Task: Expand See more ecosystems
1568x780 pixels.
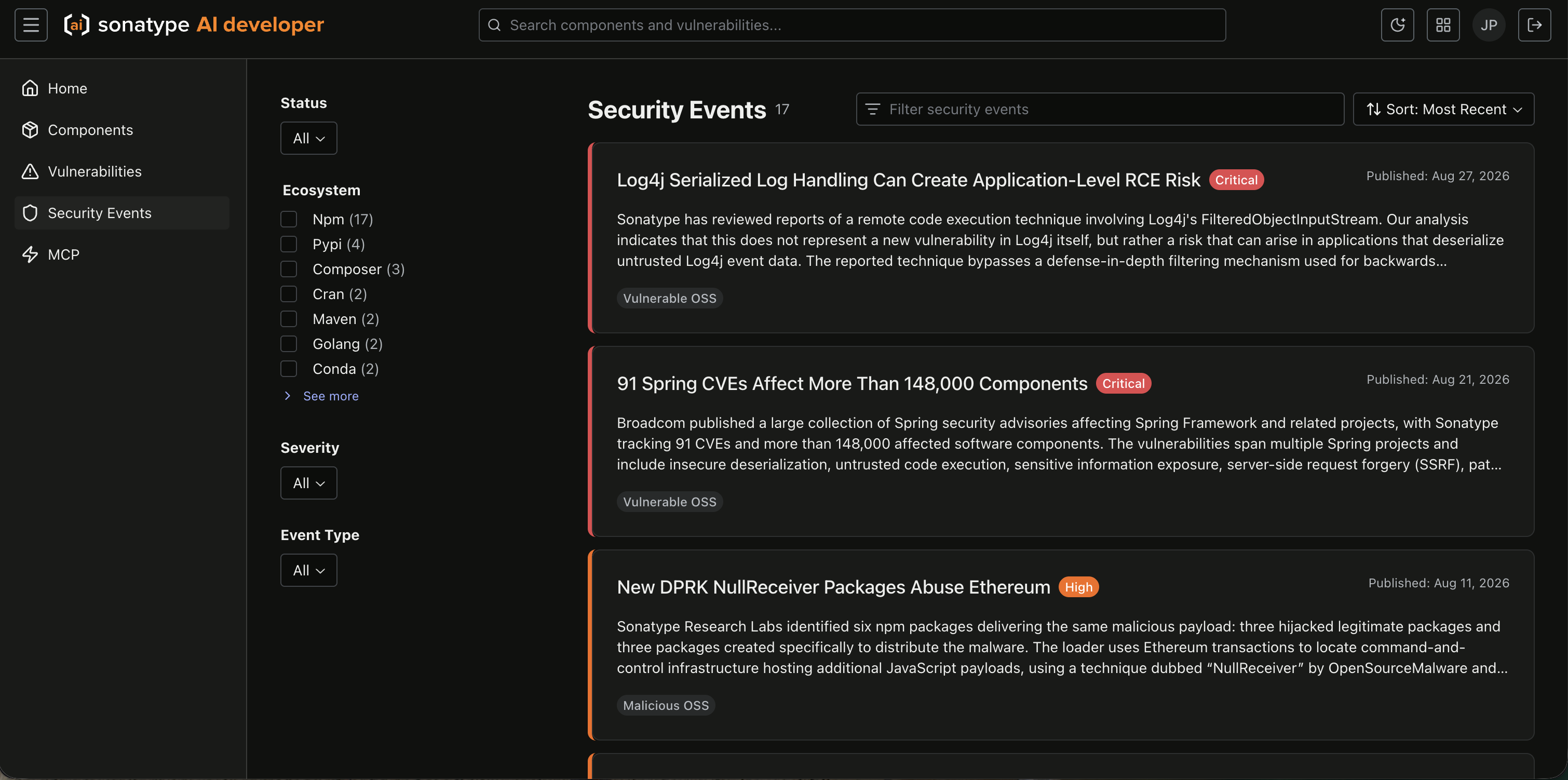Action: click(322, 396)
